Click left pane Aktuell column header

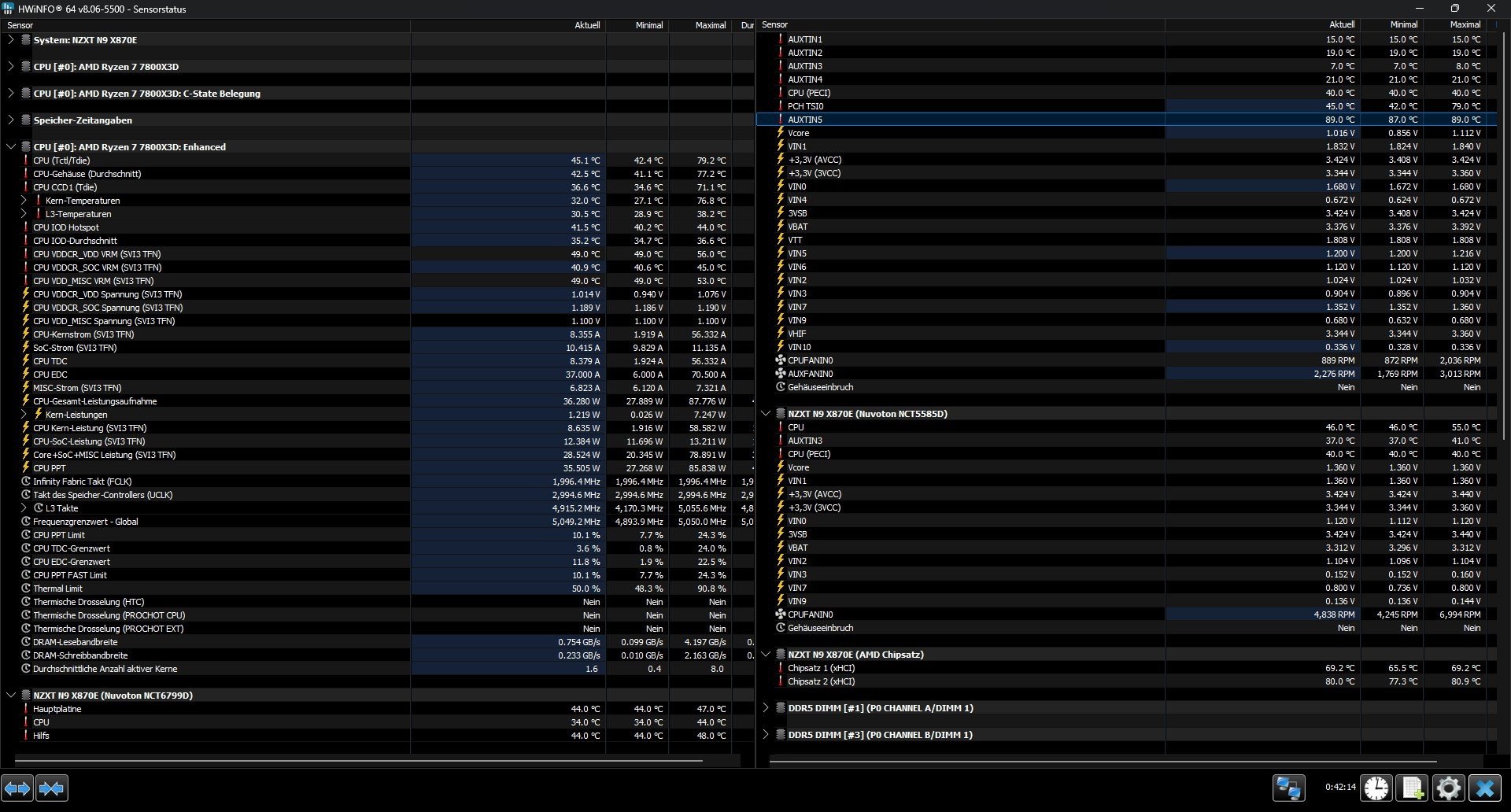pos(508,25)
